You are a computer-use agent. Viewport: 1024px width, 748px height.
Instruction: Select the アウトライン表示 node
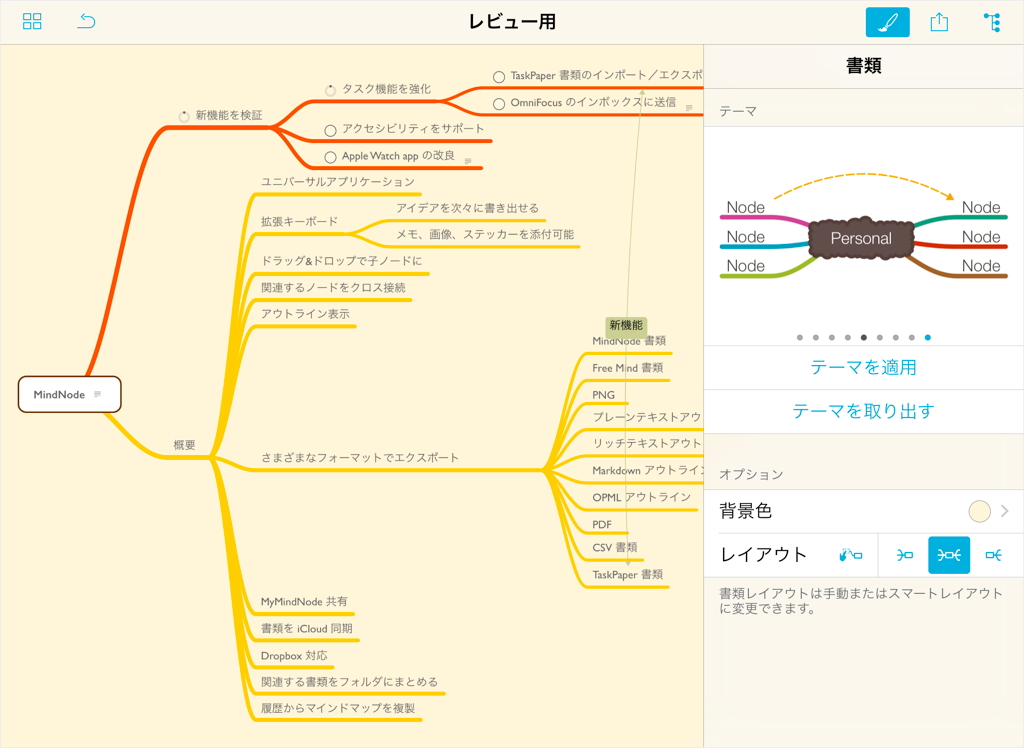pos(305,314)
